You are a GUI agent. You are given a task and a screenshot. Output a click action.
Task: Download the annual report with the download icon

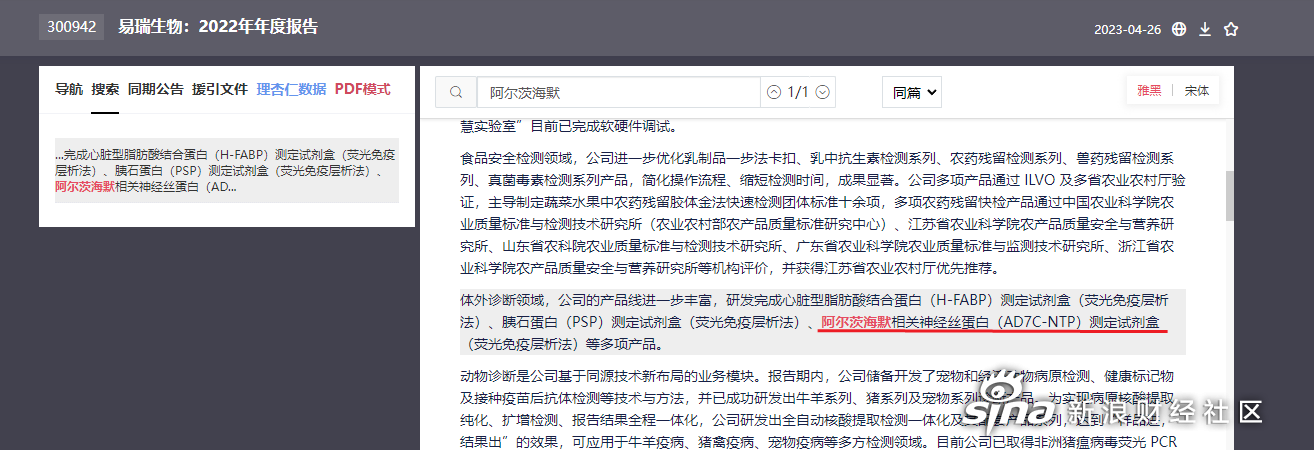tap(1205, 29)
